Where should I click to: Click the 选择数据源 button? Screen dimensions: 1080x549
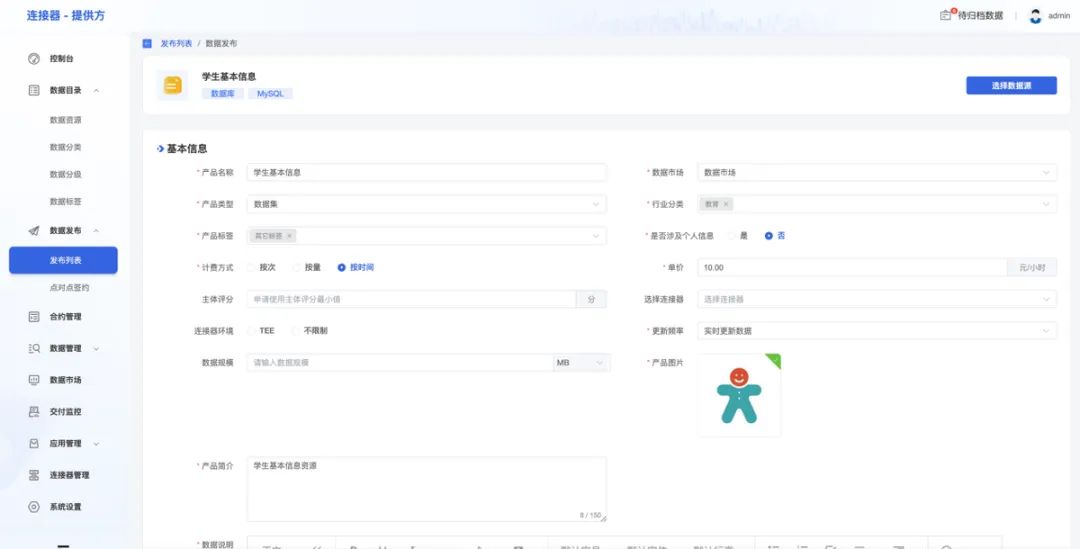click(1011, 86)
